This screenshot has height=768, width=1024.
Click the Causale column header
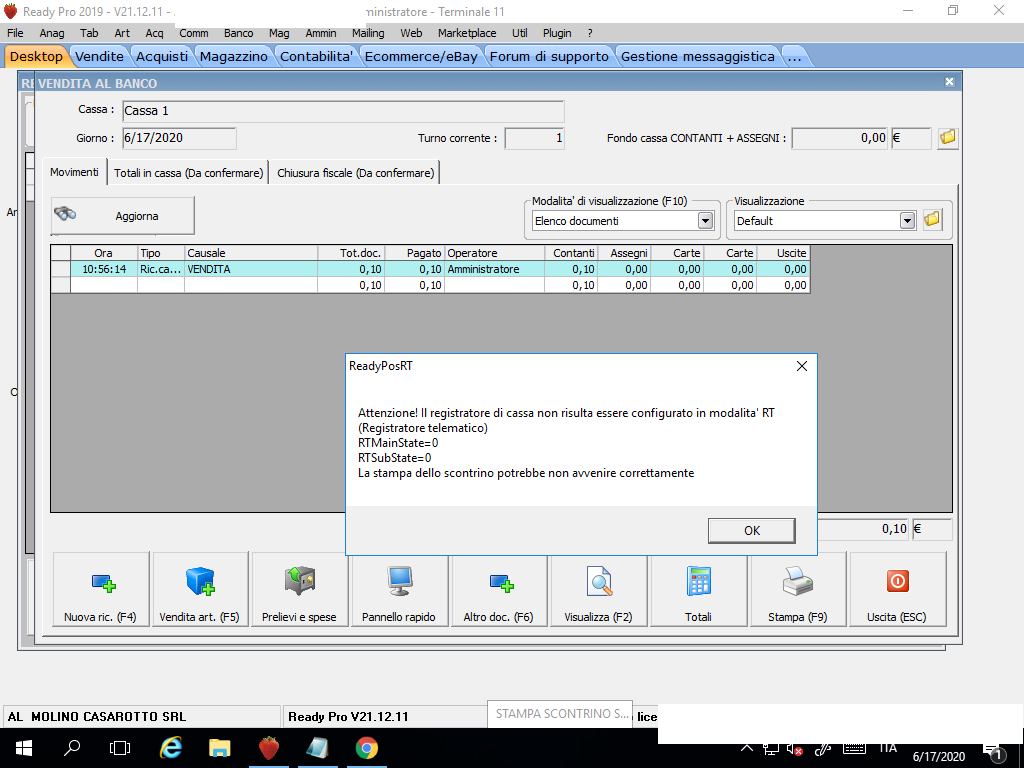click(251, 253)
